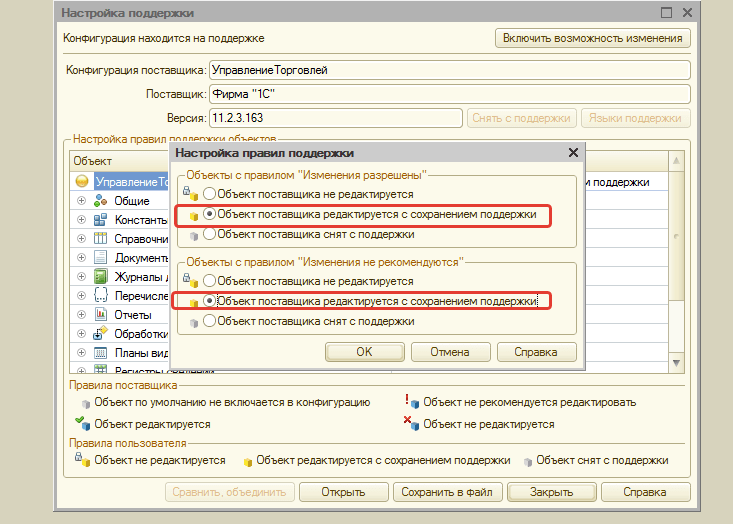Screen dimensions: 733x524
Task: Click the Справочники table icon
Action: point(100,239)
